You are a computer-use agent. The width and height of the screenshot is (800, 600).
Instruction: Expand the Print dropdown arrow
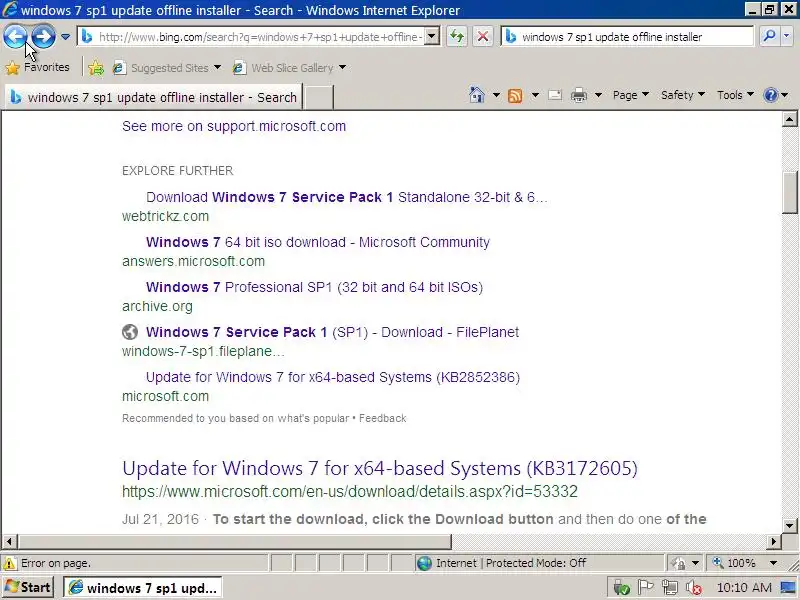point(598,95)
